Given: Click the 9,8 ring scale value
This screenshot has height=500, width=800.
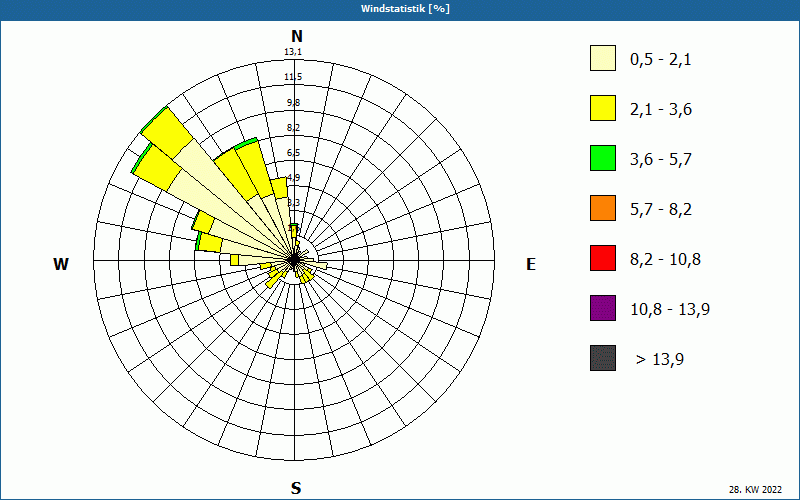Looking at the screenshot, I should (293, 103).
